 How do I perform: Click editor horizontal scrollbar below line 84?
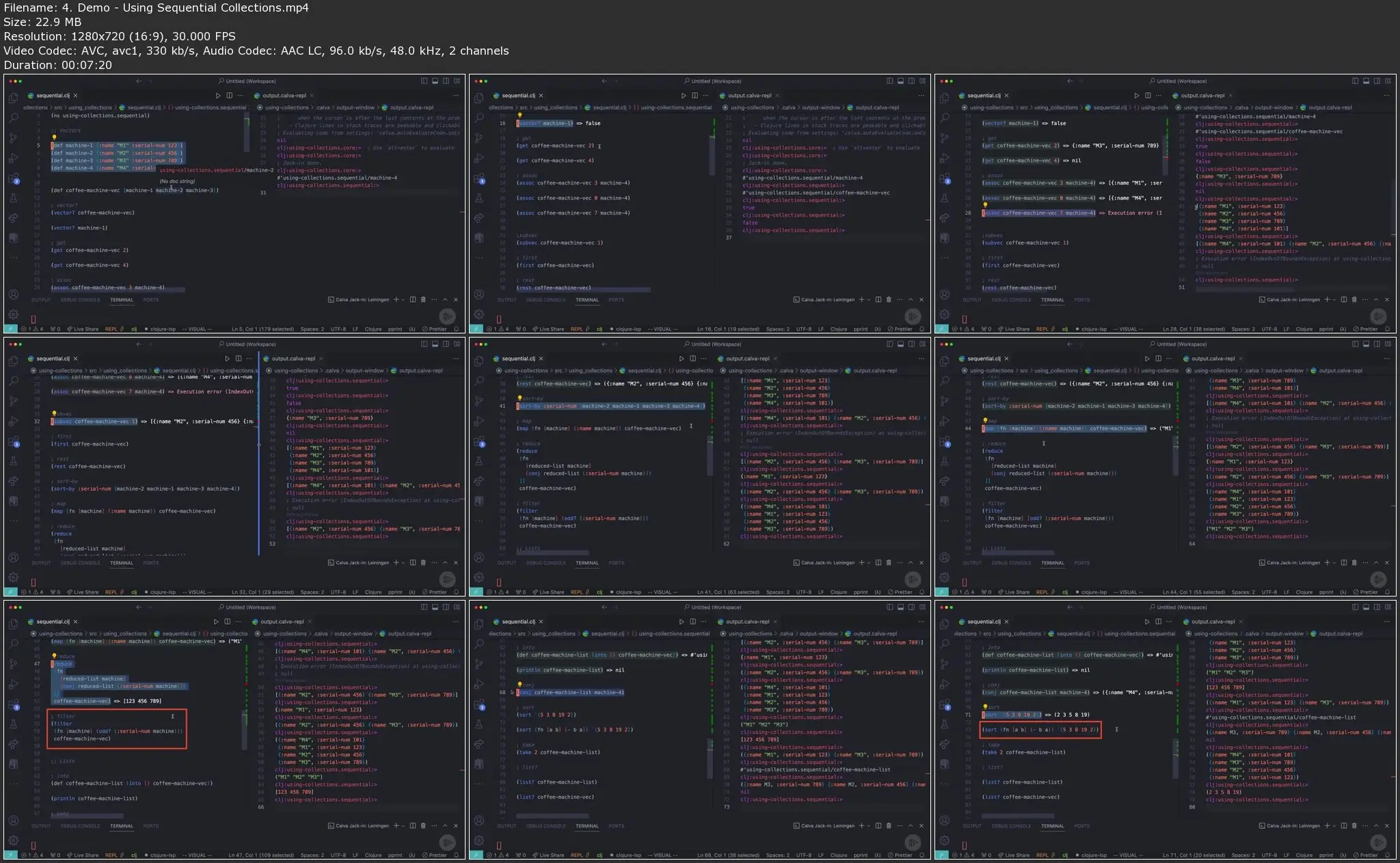point(552,816)
